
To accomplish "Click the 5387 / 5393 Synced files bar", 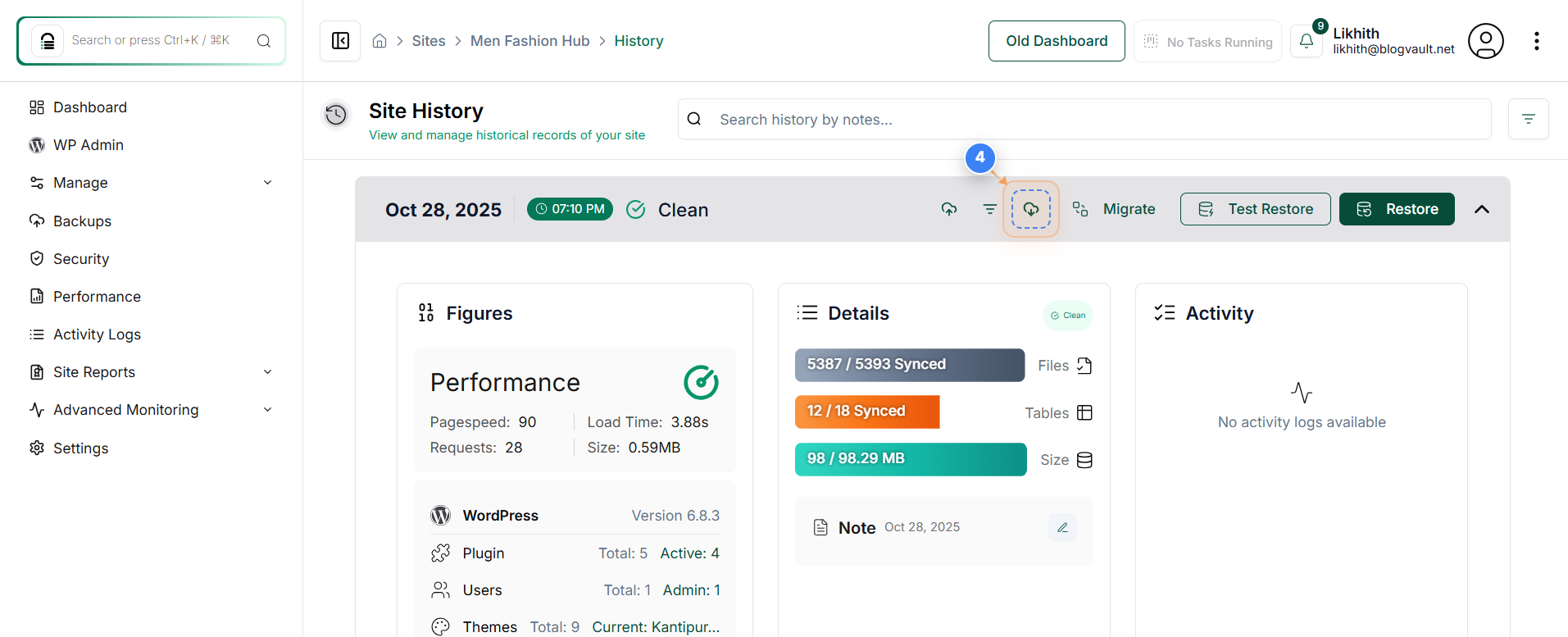I will (910, 365).
